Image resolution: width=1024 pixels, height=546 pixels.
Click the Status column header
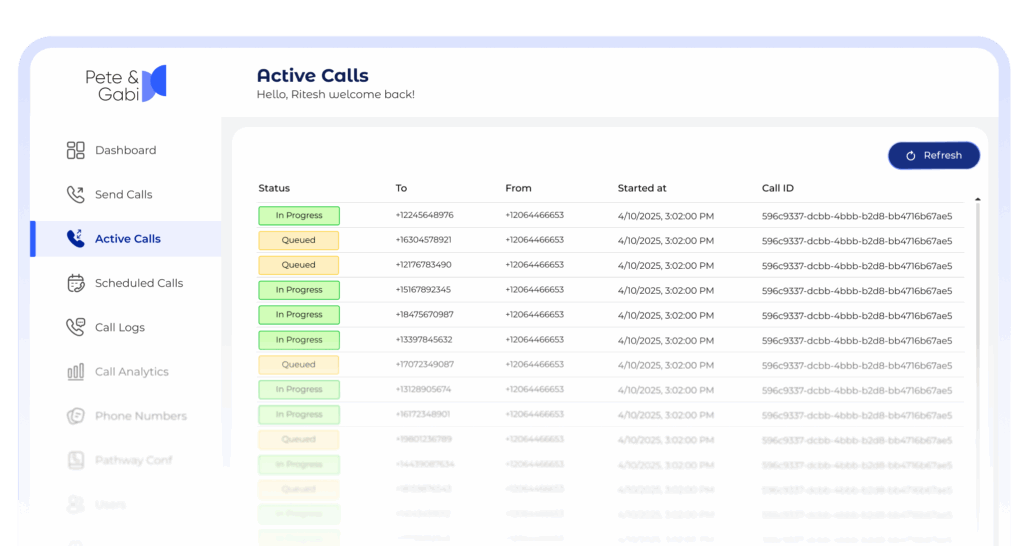coord(274,188)
